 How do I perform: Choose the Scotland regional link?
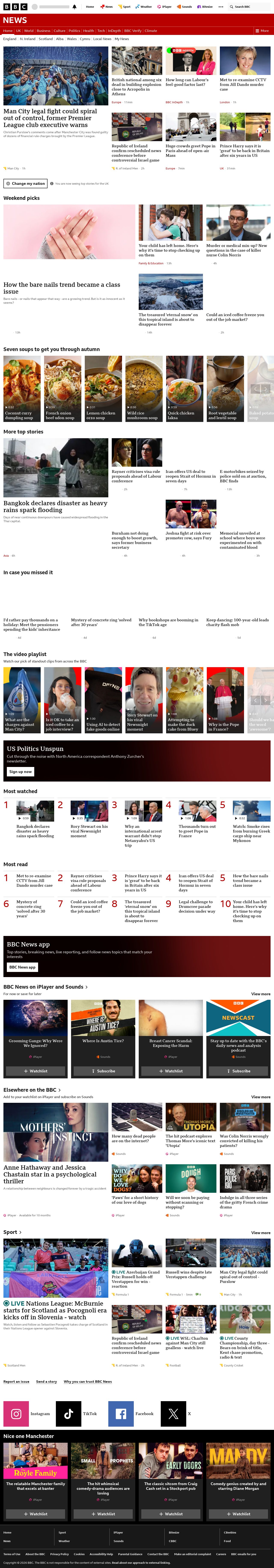pos(46,39)
